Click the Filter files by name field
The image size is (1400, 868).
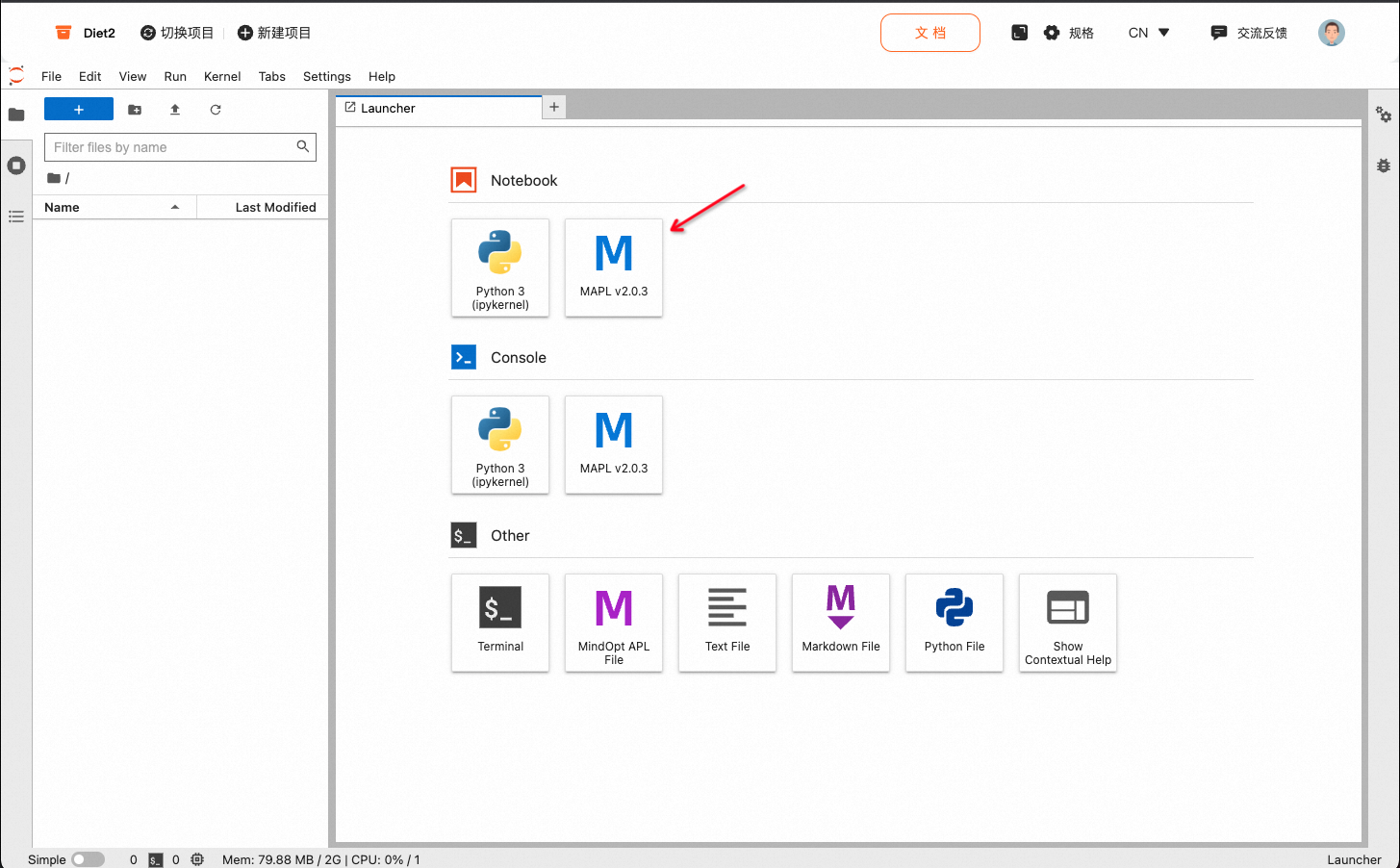coord(171,147)
